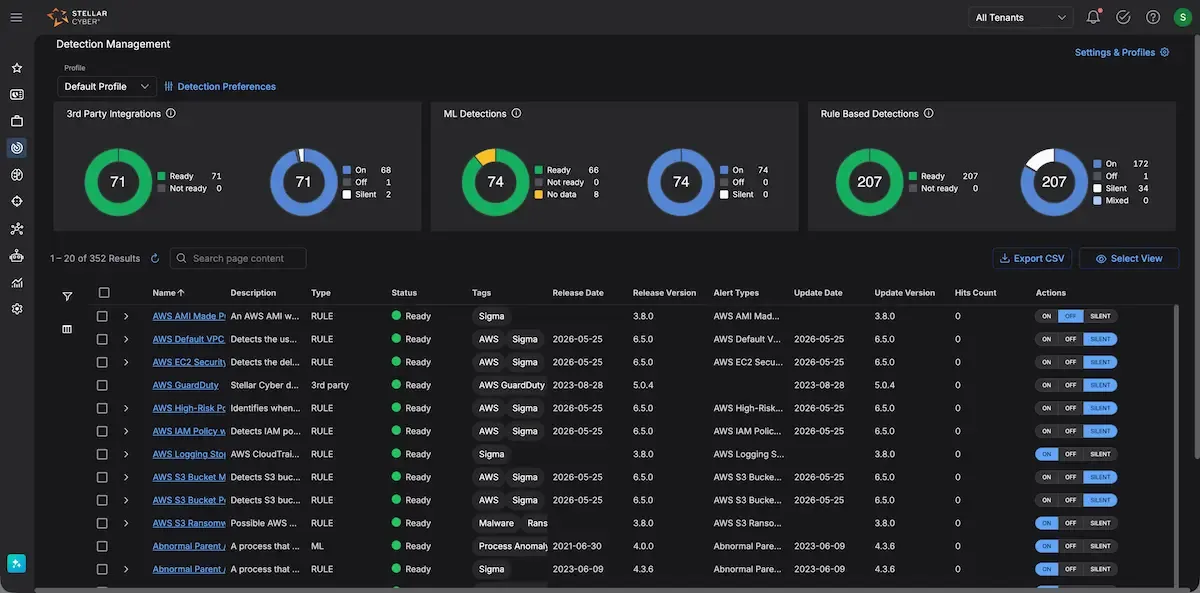Viewport: 1200px width, 593px height.
Task: Focus the Search page content field
Action: (x=238, y=258)
